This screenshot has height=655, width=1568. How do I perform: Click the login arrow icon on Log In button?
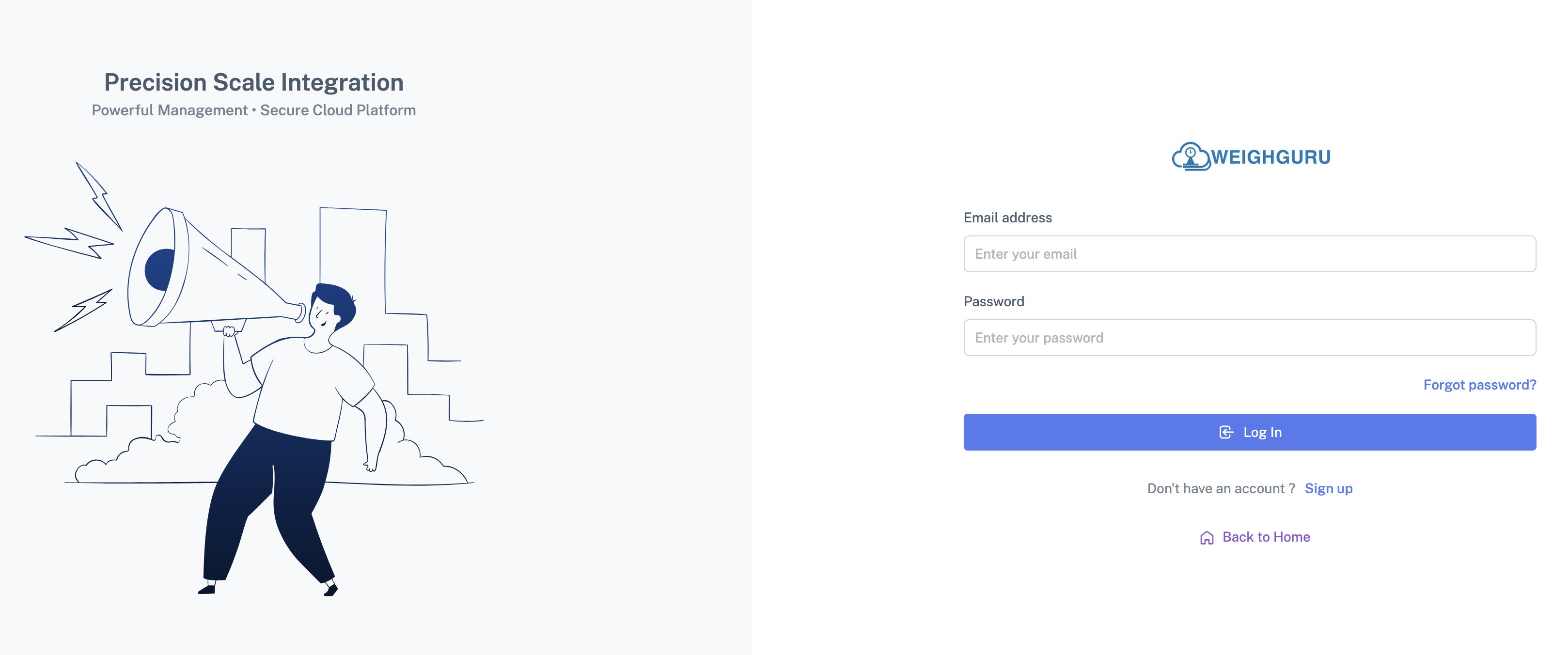pos(1225,432)
